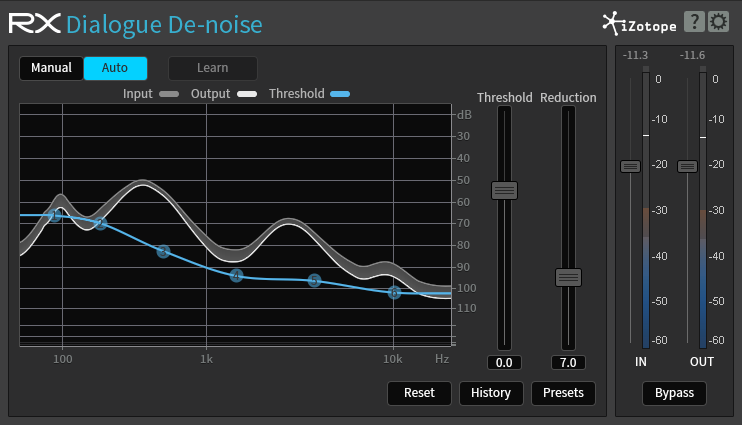742x425 pixels.
Task: Enable Auto mode
Action: pos(115,68)
